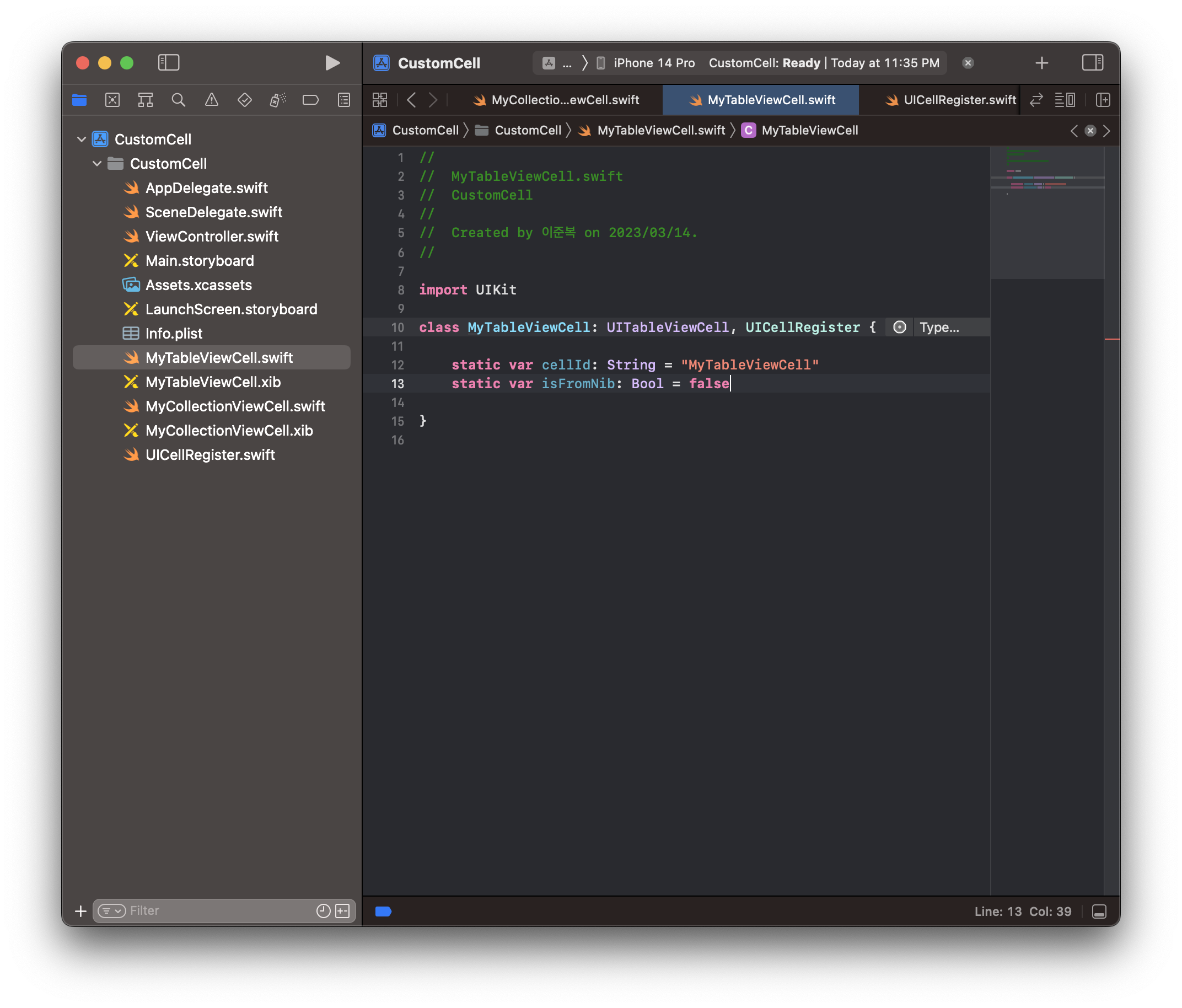Toggle the navigator sidebar visibility
This screenshot has height=1008, width=1182.
pyautogui.click(x=168, y=63)
